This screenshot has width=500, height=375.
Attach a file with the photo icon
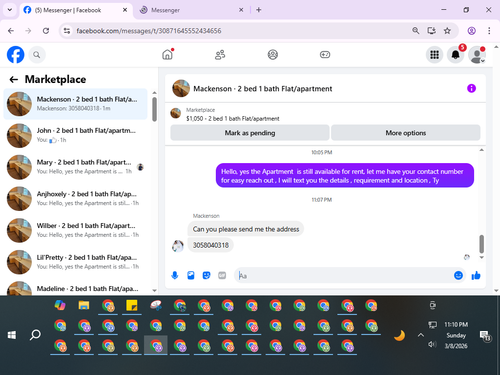pos(191,275)
